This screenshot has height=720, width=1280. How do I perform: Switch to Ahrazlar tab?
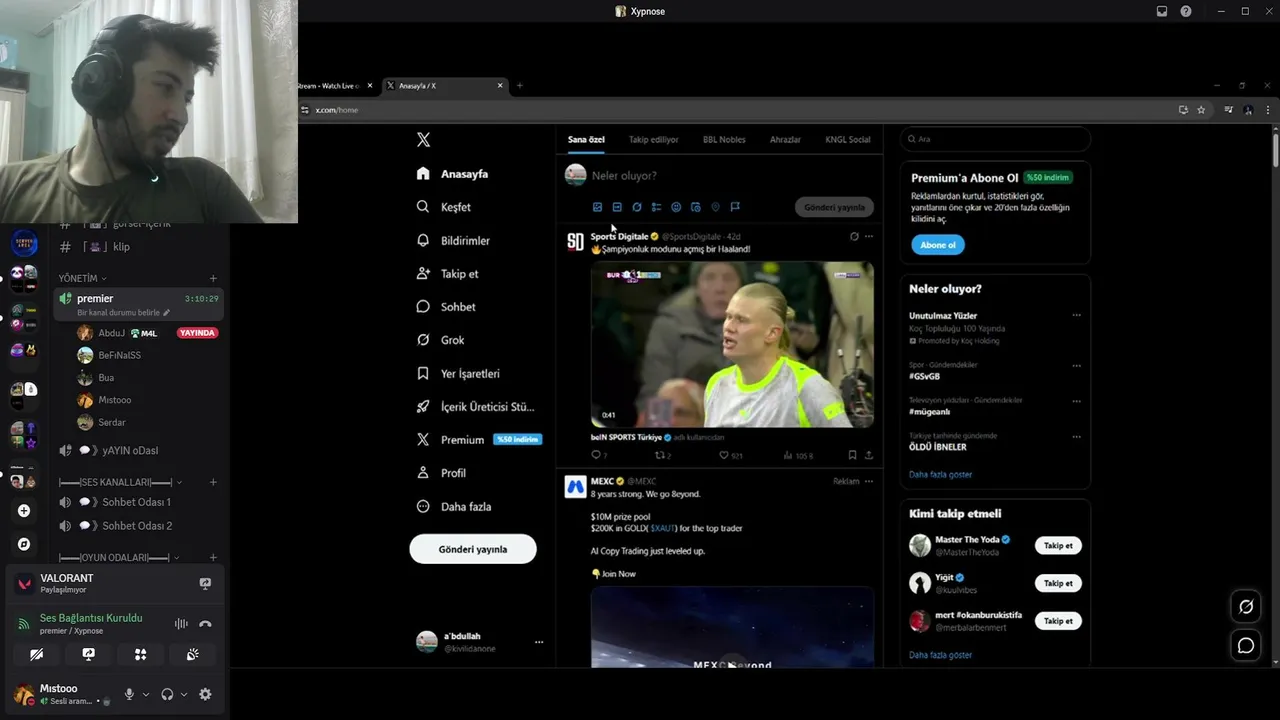click(785, 139)
